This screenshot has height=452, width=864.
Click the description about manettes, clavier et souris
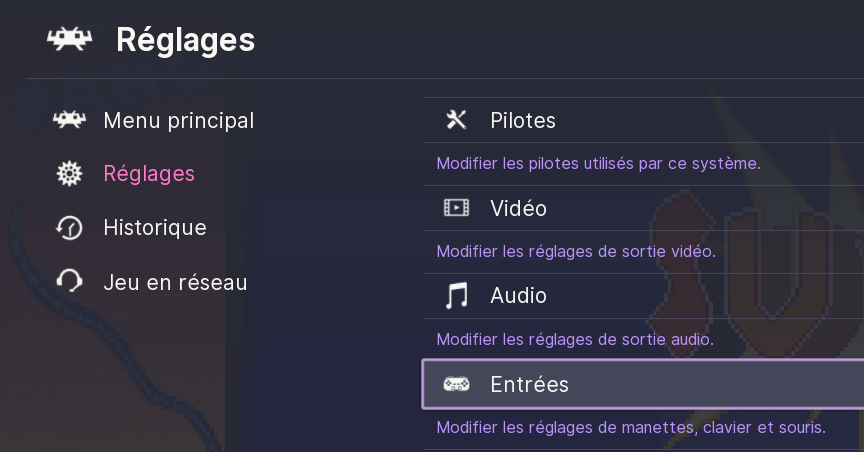pos(631,428)
